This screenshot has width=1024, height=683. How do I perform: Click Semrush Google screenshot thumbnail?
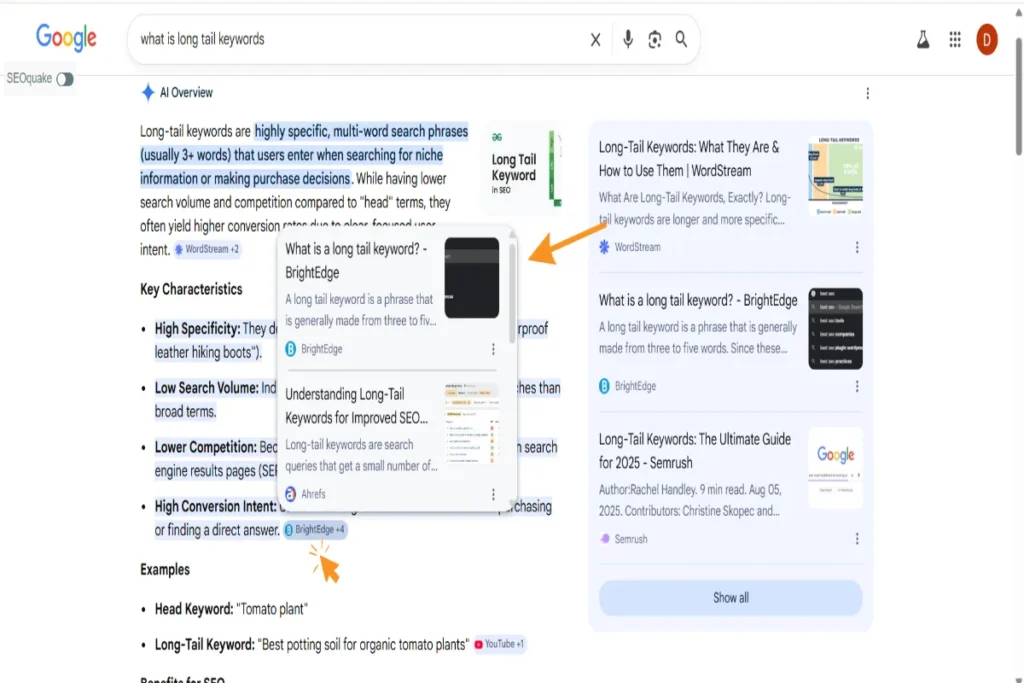[x=835, y=468]
